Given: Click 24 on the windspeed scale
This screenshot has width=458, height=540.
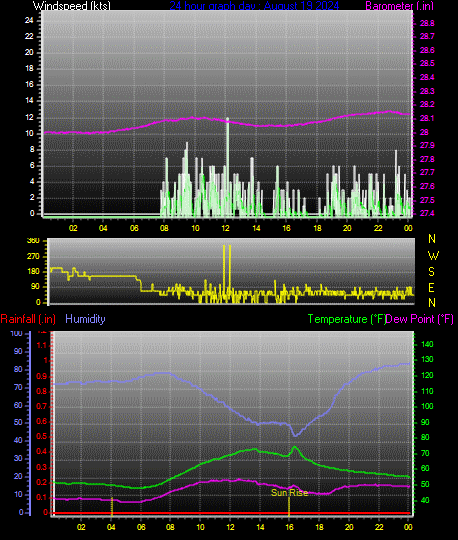Looking at the screenshot, I should [x=29, y=20].
